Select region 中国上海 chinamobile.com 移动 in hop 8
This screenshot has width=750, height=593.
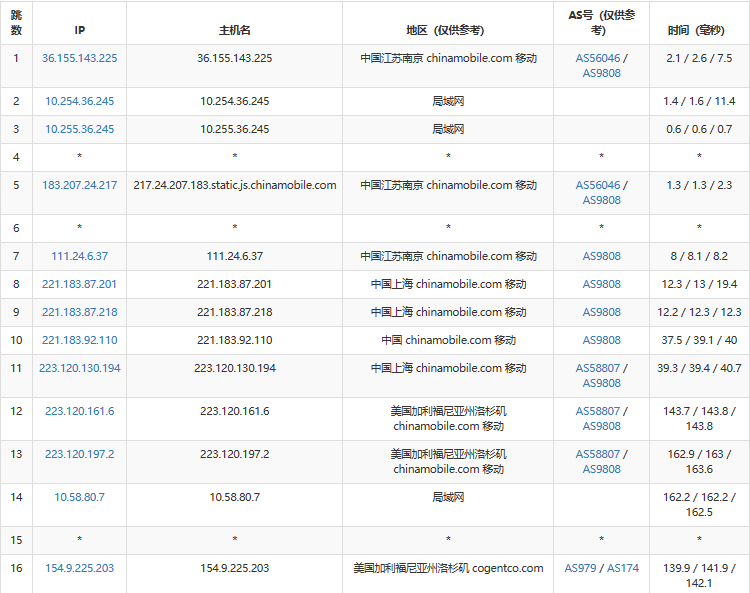click(448, 284)
